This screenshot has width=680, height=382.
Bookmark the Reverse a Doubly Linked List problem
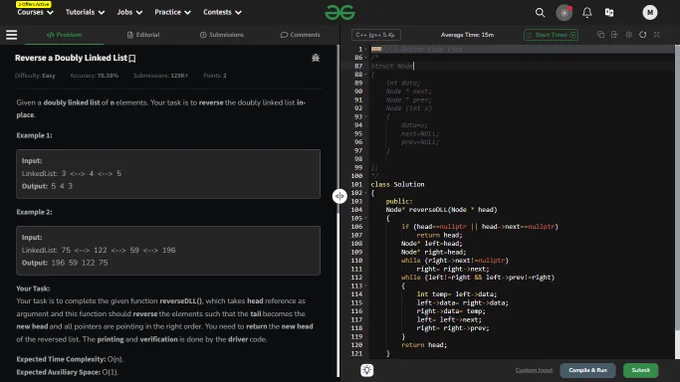click(132, 58)
